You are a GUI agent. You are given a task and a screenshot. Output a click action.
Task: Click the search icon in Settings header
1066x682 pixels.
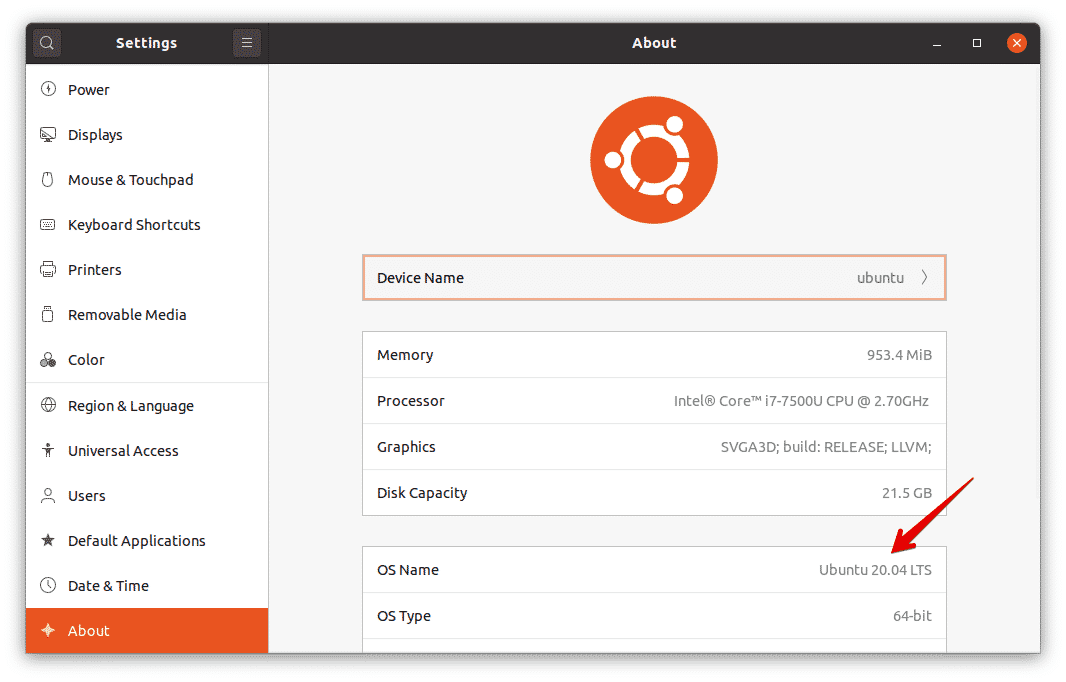(x=47, y=43)
